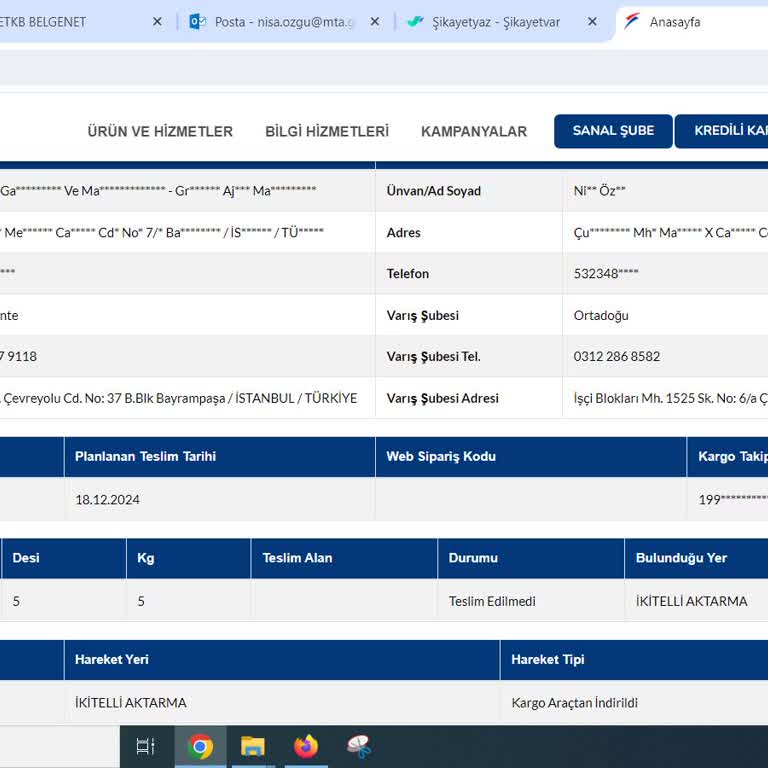Viewport: 768px width, 768px height.
Task: Select arrival branch phone 0312 286 8582
Action: click(x=617, y=356)
